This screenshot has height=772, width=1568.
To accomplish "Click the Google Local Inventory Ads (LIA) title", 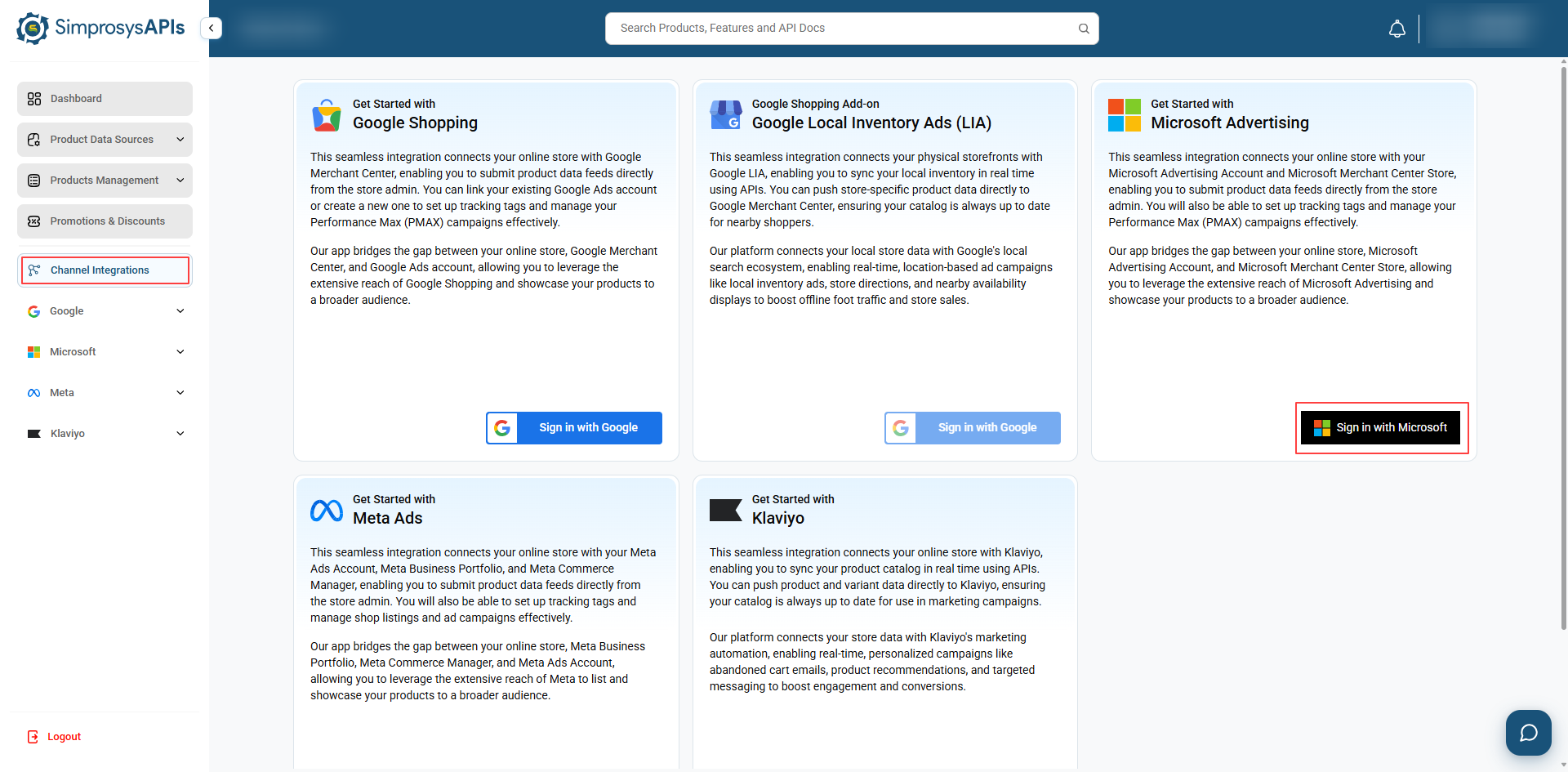I will tap(871, 123).
